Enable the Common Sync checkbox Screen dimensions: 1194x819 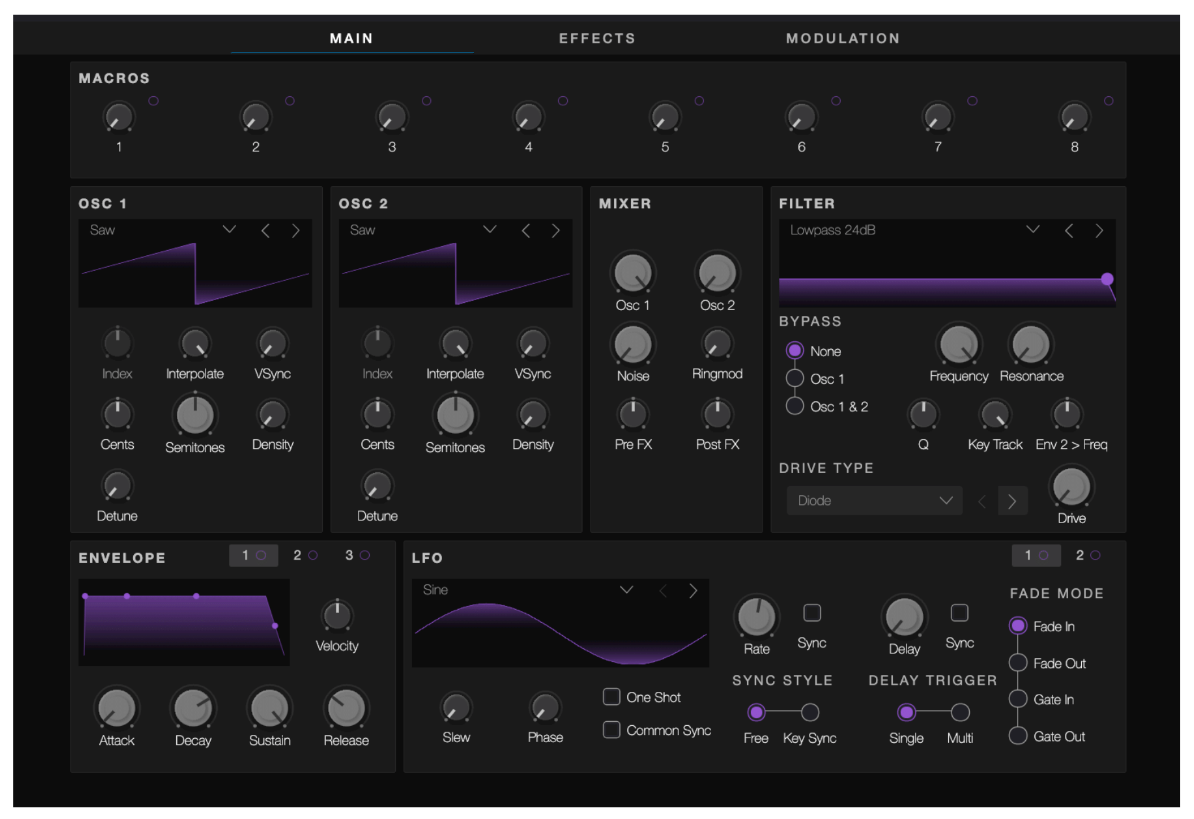611,730
